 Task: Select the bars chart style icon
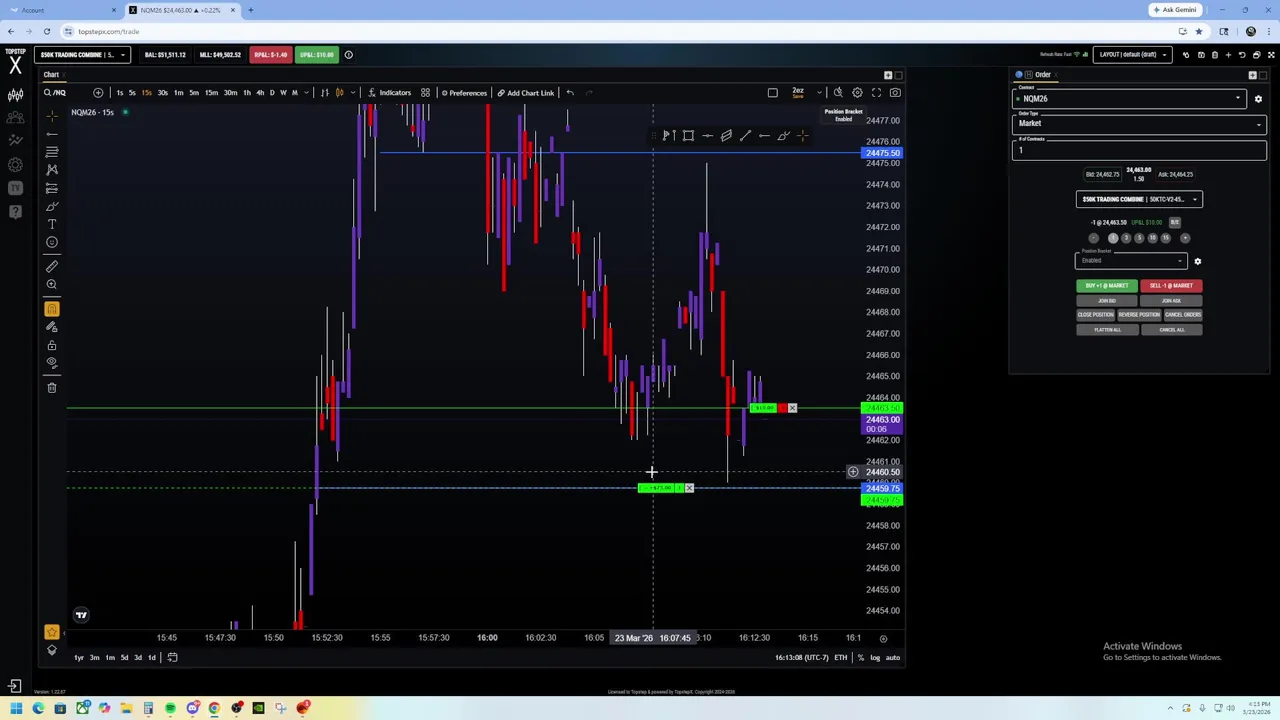coord(325,93)
